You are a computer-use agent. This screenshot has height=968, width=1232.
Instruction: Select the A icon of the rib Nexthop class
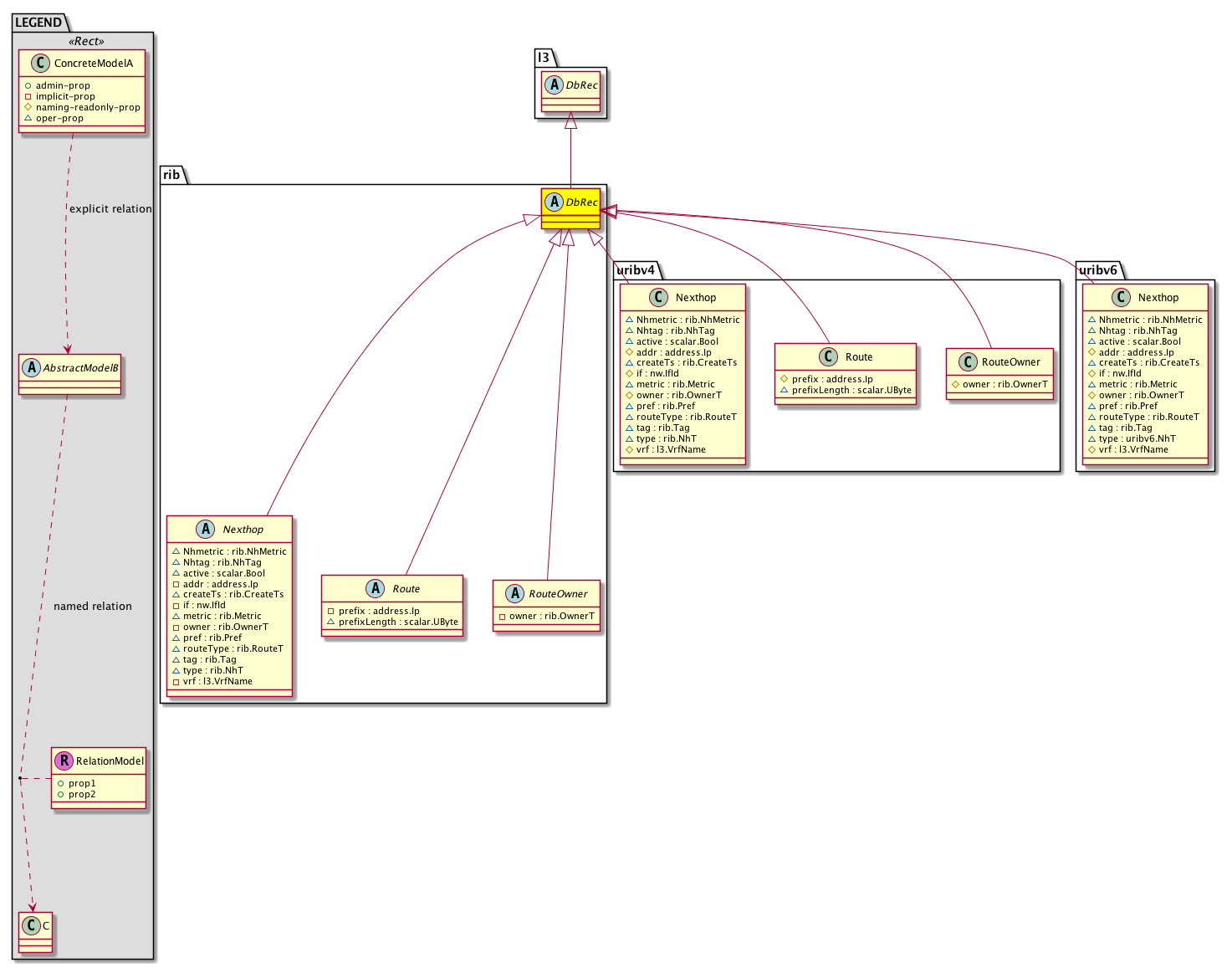(x=206, y=530)
